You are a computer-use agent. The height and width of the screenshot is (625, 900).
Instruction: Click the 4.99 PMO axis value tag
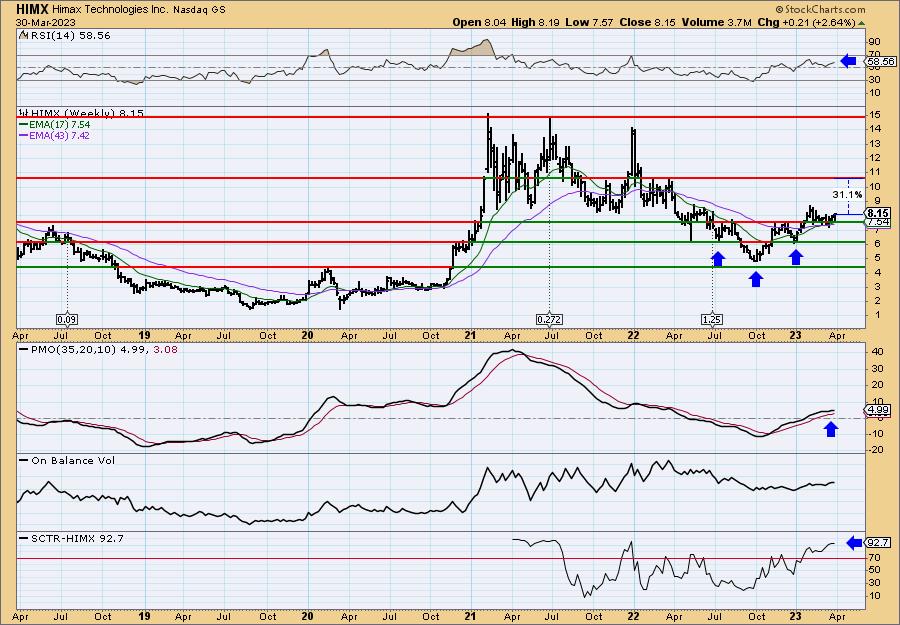pos(879,409)
